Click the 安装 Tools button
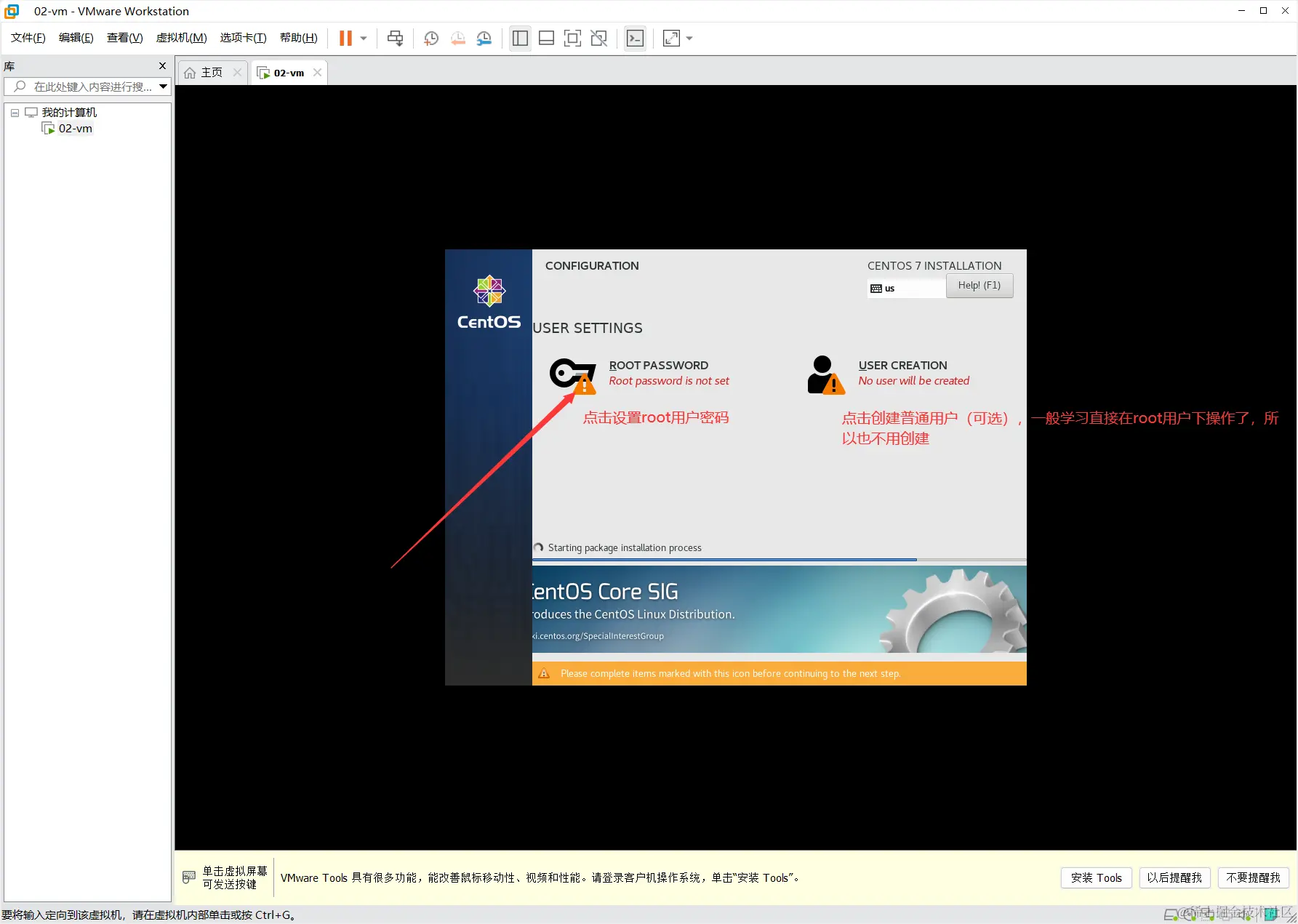The height and width of the screenshot is (924, 1298). pos(1097,877)
